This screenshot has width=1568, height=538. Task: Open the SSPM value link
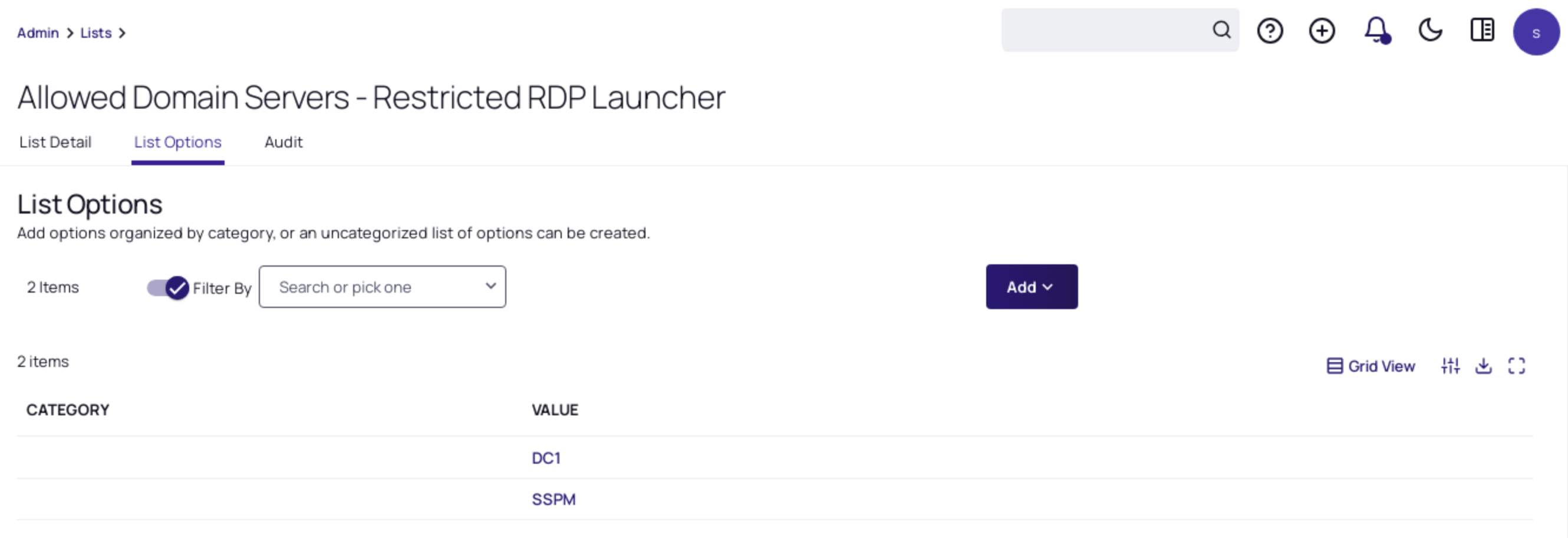pyautogui.click(x=554, y=499)
